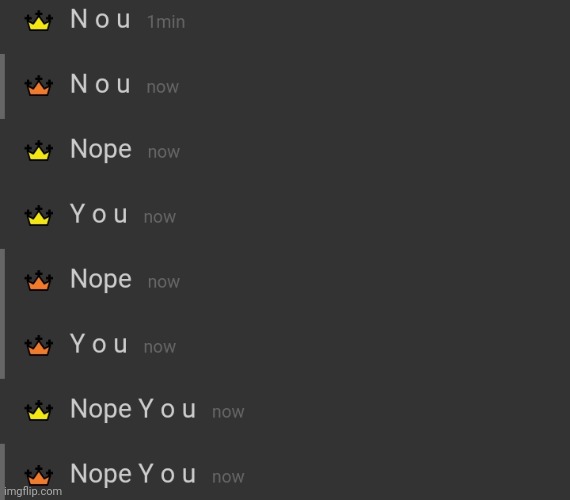Tap the yellow crown beside 'Y o u'
Image resolution: width=570 pixels, height=500 pixels.
coord(39,216)
